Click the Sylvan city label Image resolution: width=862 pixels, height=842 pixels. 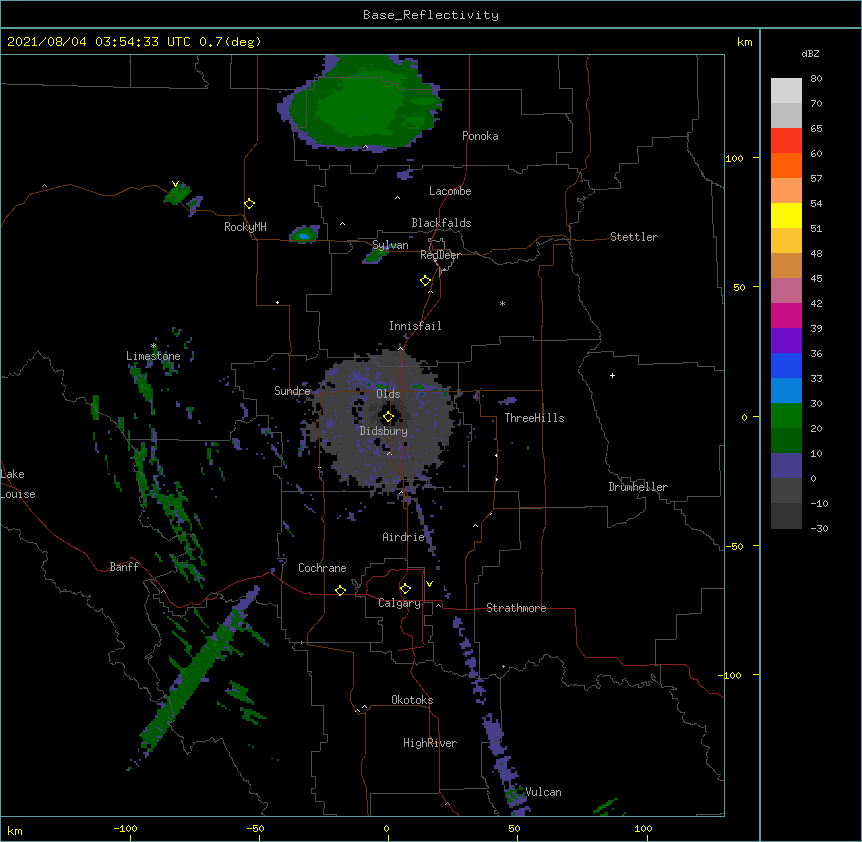pos(390,245)
